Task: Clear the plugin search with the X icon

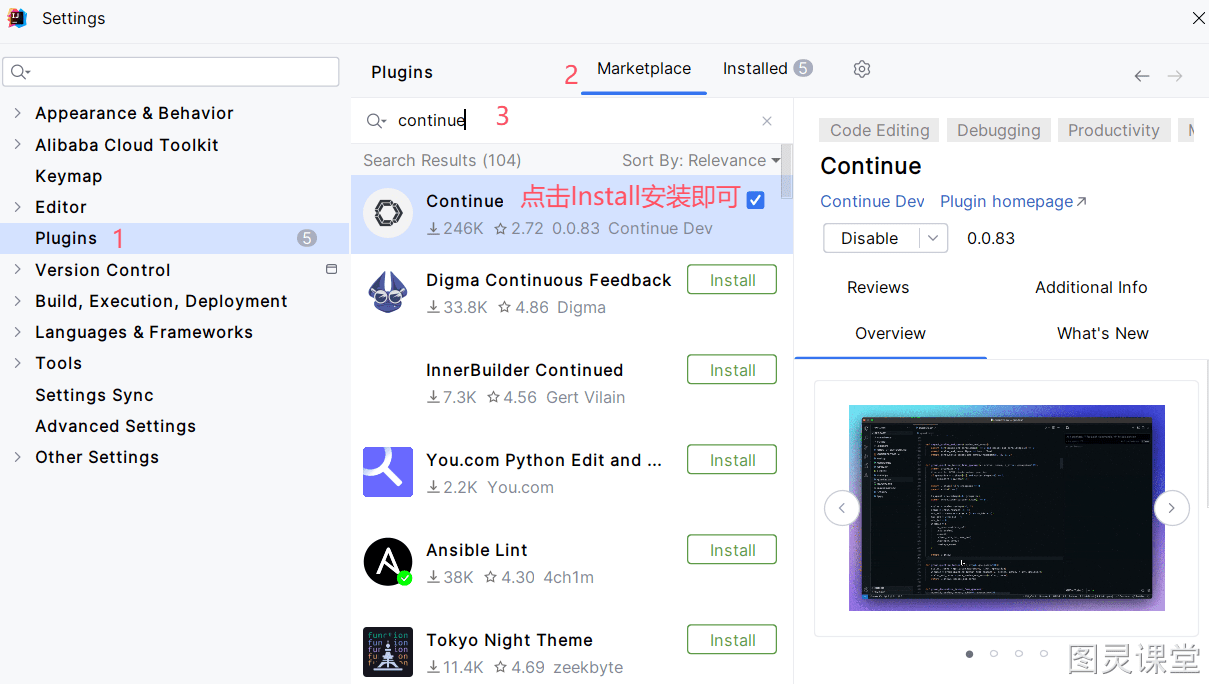Action: click(x=767, y=121)
